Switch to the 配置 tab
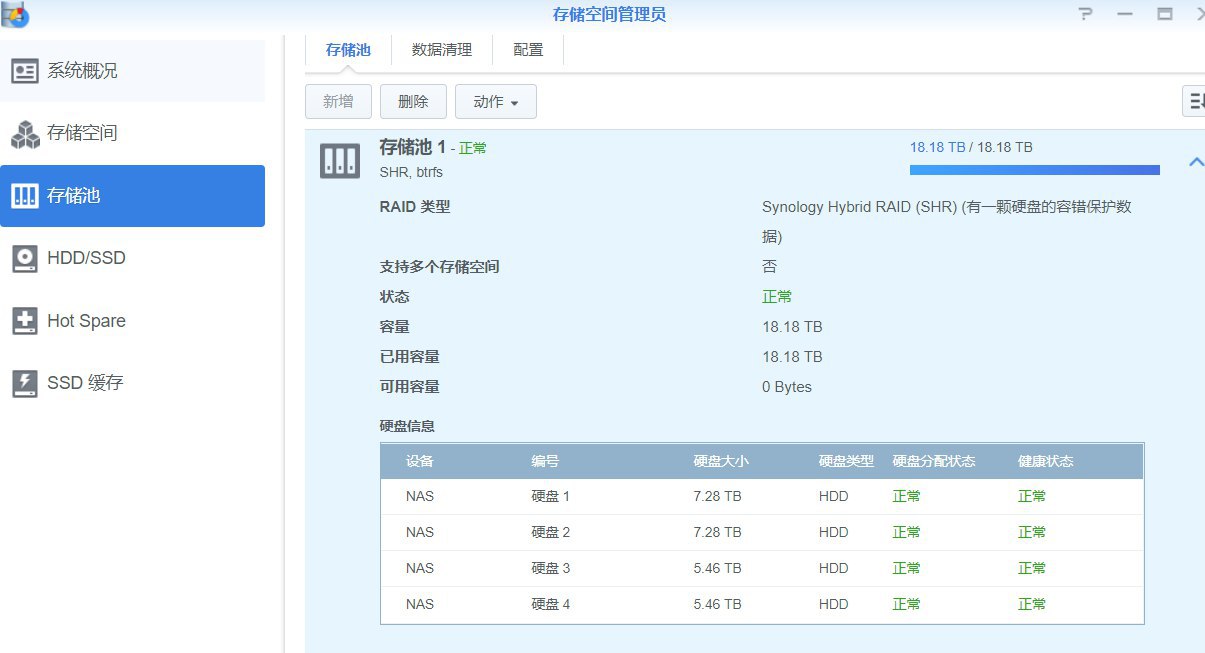This screenshot has height=653, width=1205. [x=528, y=50]
